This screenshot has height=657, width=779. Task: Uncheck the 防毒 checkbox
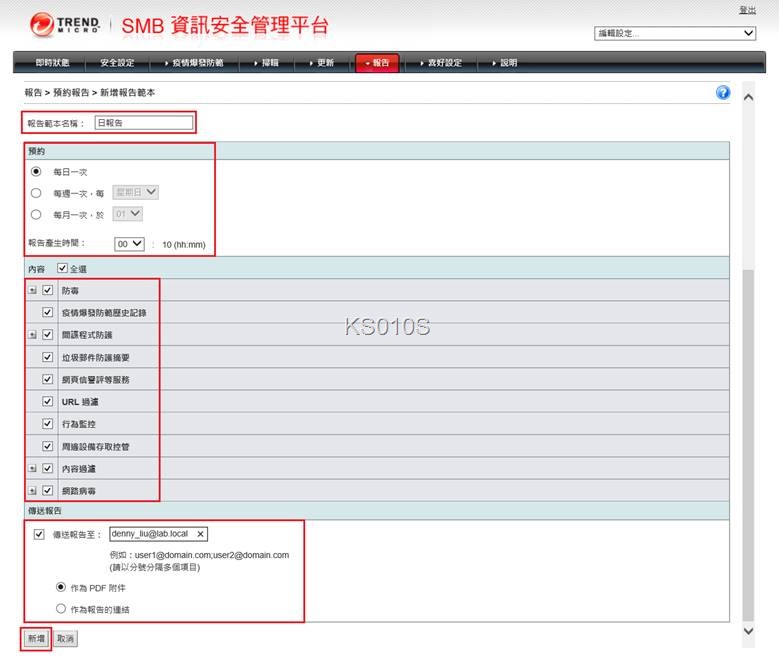click(48, 290)
